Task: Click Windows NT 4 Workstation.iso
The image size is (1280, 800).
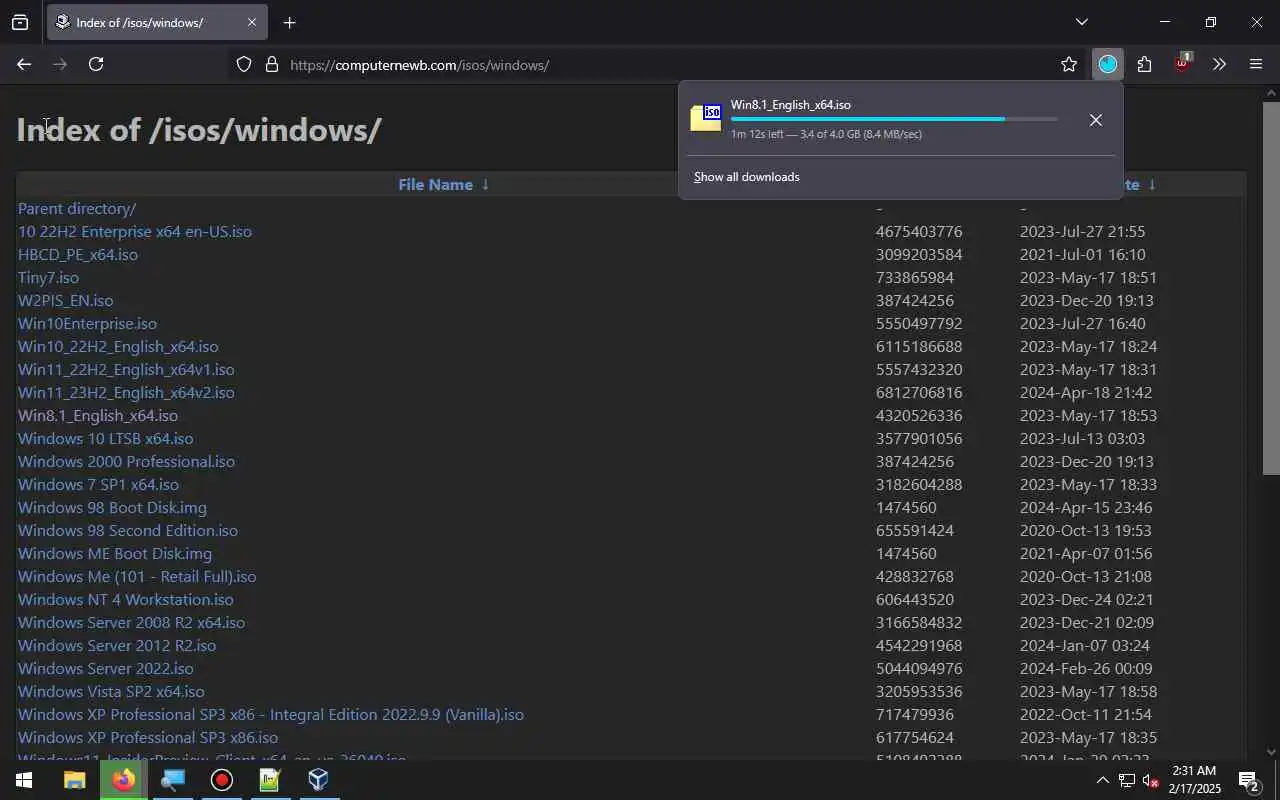Action: [x=125, y=599]
